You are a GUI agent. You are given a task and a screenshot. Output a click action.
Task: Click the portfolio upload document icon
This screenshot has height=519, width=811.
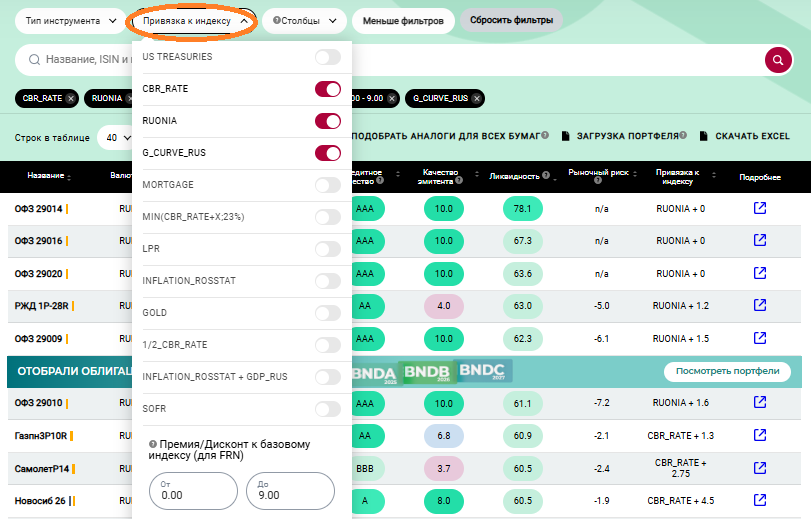pos(566,136)
